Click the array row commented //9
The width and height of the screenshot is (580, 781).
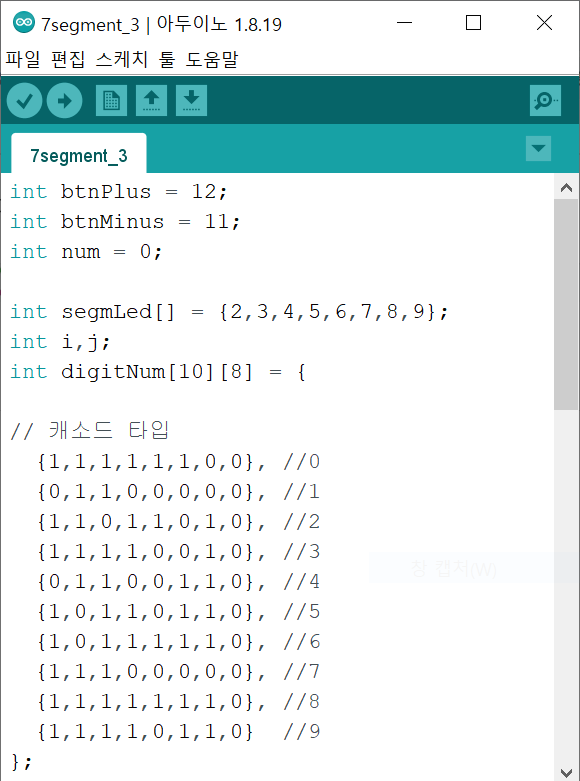(178, 731)
